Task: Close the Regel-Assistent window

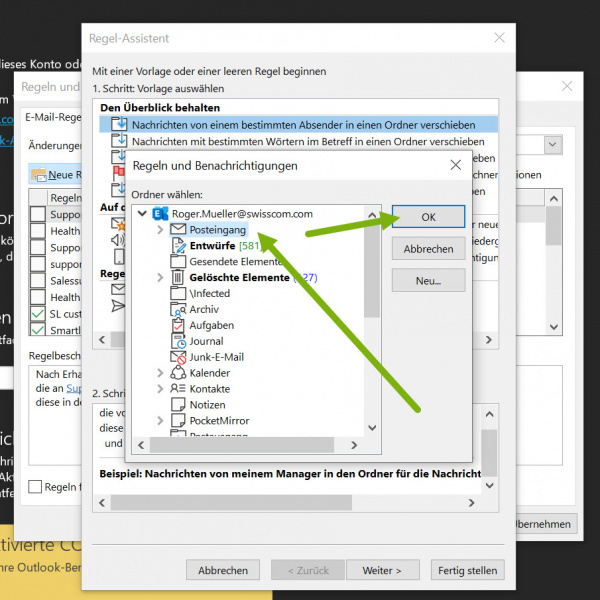Action: pyautogui.click(x=499, y=38)
